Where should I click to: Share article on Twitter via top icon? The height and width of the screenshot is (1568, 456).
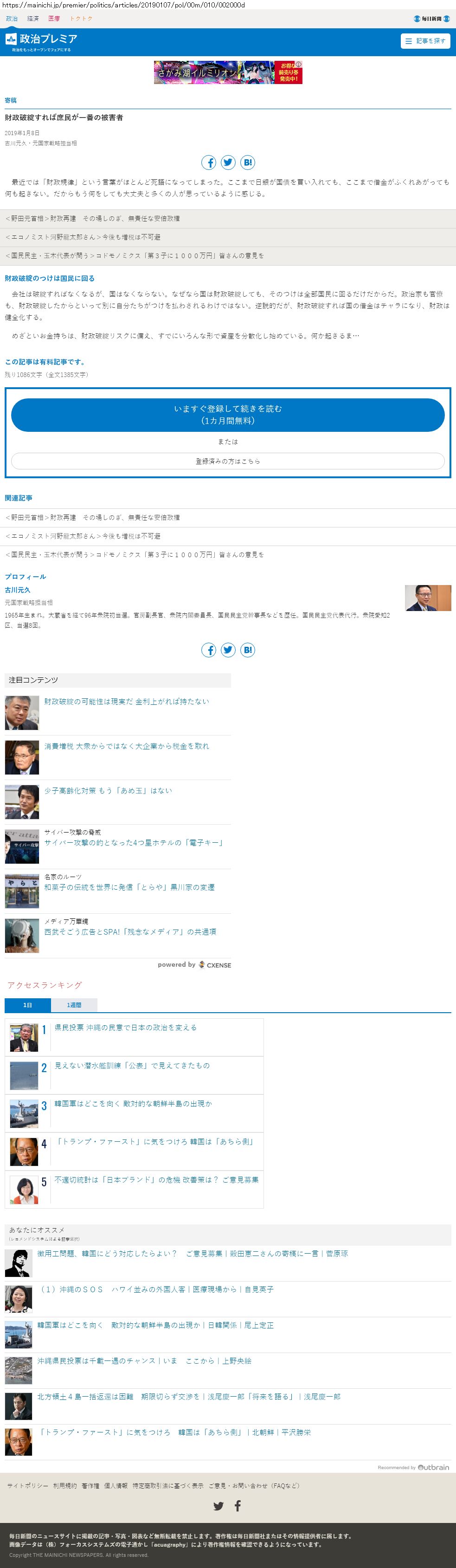[228, 163]
